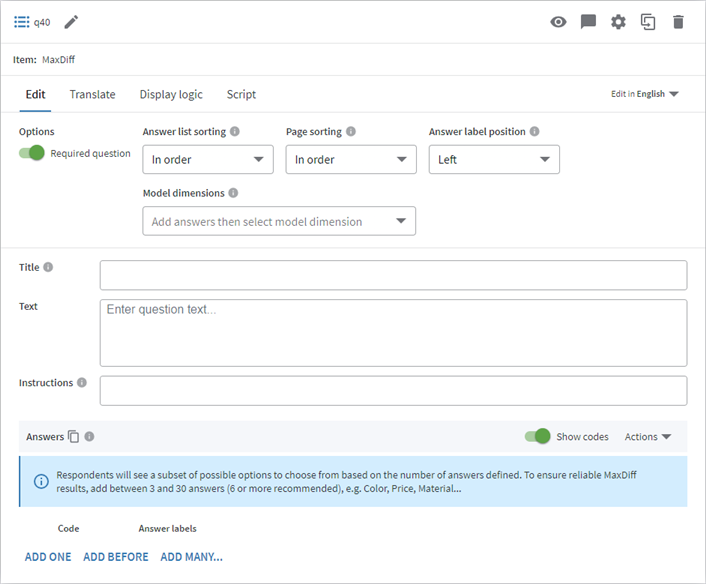Open the Answer label position dropdown

tap(494, 159)
